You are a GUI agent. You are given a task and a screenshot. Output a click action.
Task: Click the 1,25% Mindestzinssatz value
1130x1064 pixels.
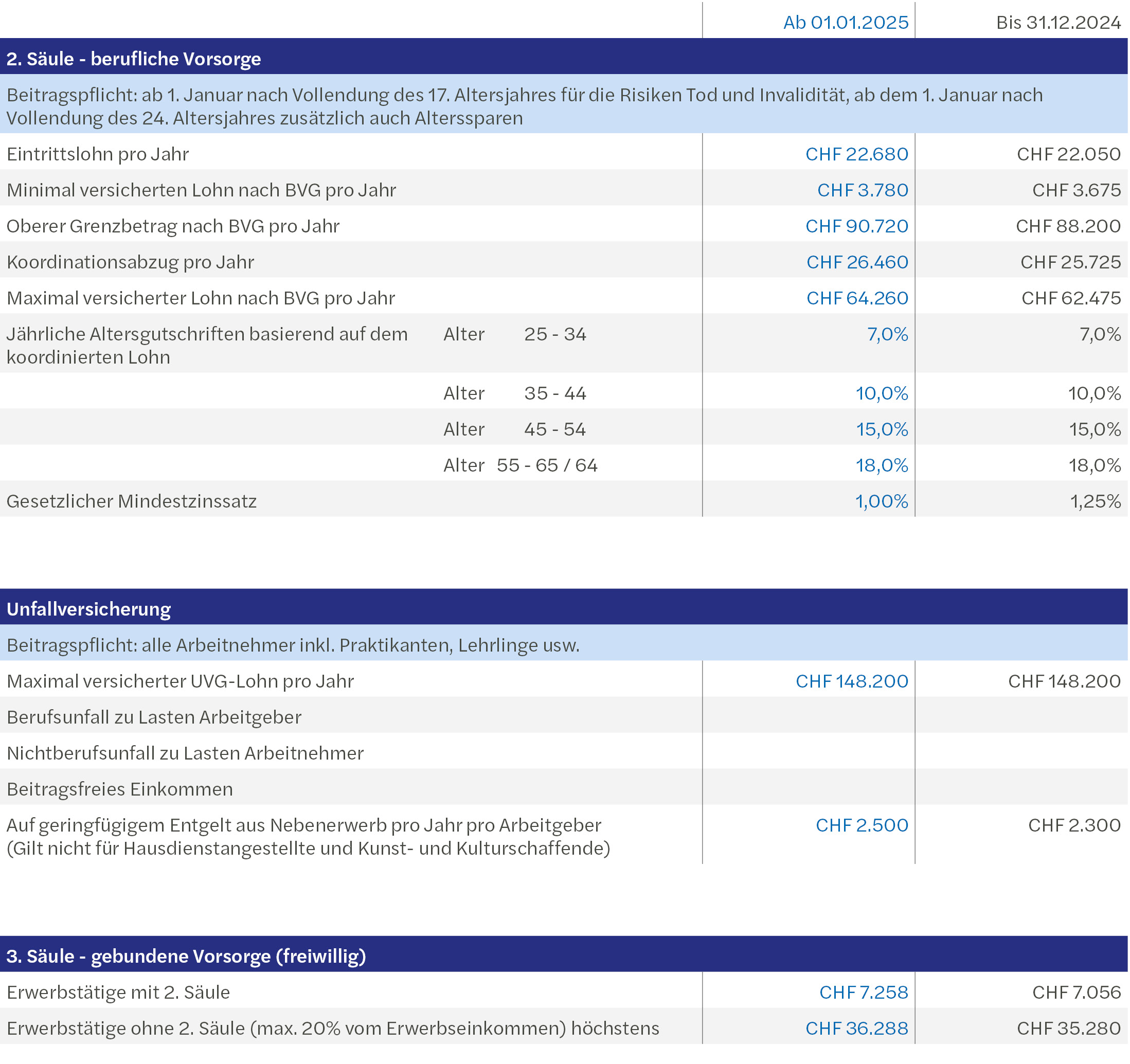(x=1095, y=501)
